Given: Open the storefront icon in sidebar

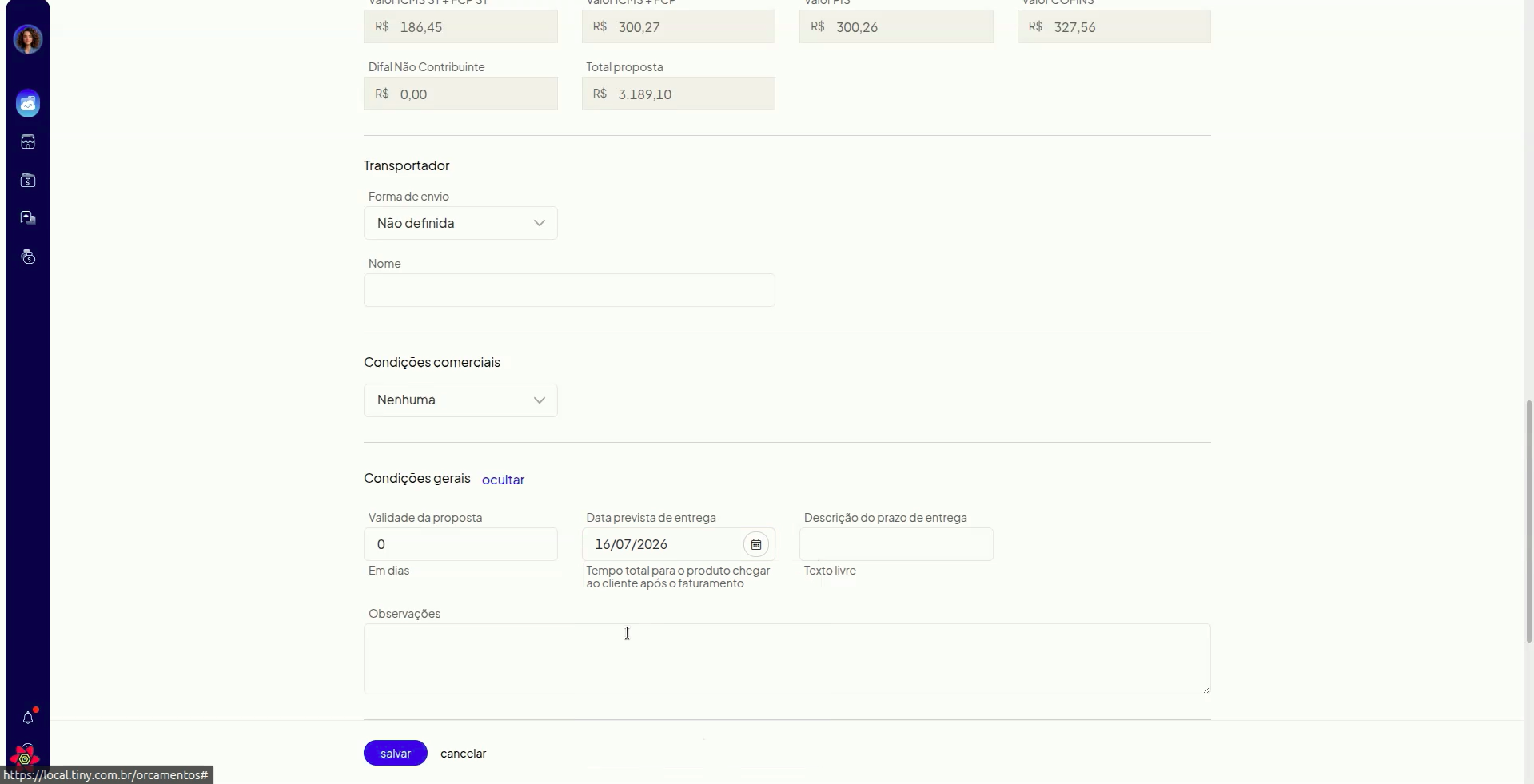Looking at the screenshot, I should 28,142.
